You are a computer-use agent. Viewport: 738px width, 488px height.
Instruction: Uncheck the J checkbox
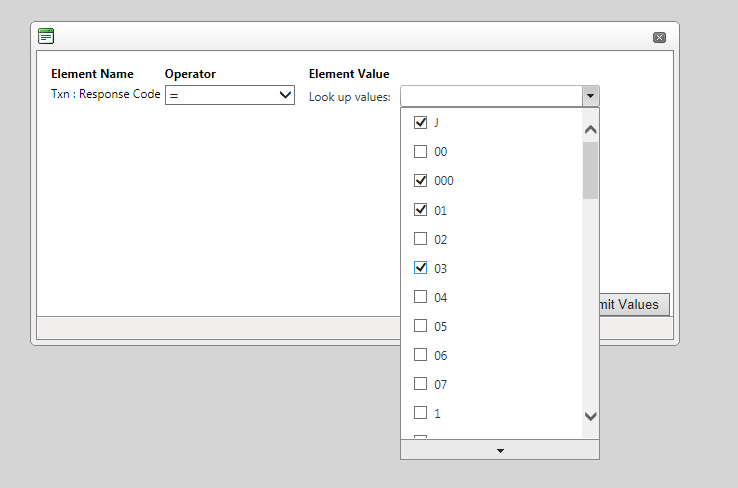(420, 122)
